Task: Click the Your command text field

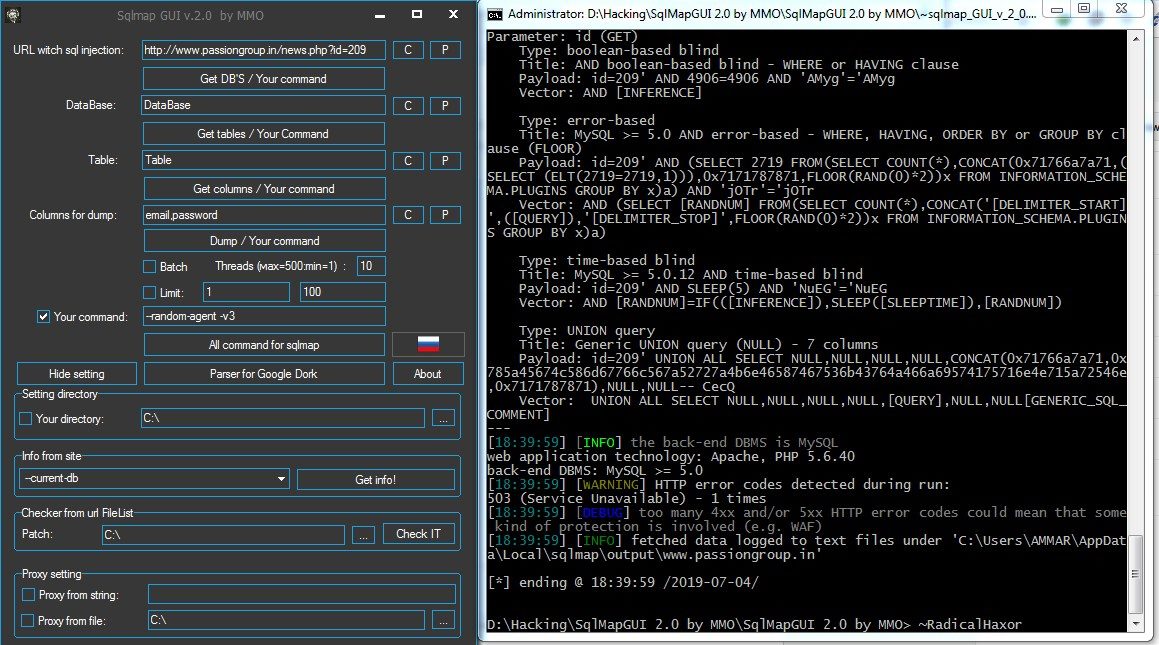Action: click(x=264, y=316)
